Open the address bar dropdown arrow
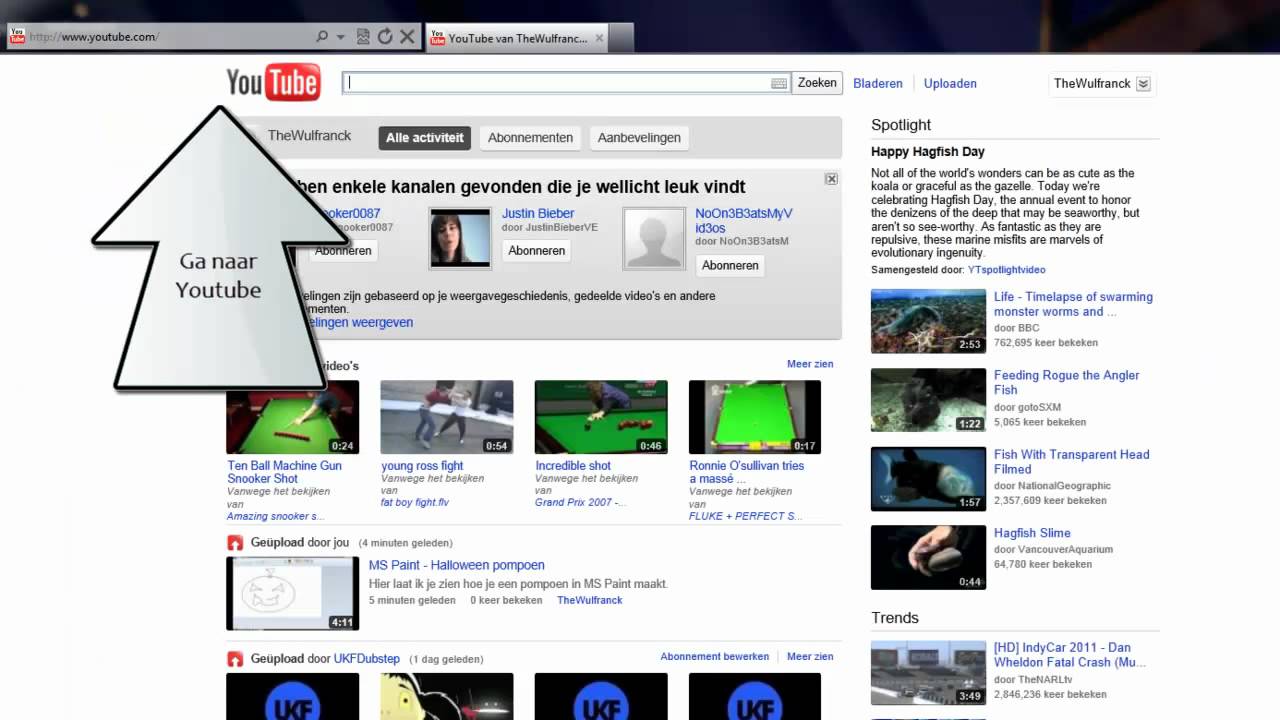1280x720 pixels. point(341,37)
